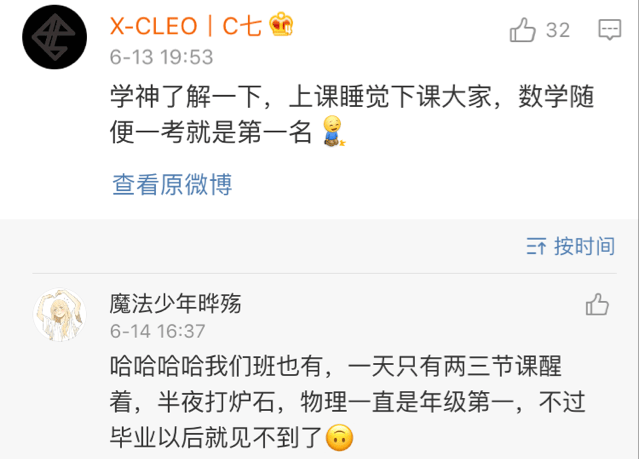Tap the comment line 便一考就是第一名
The image size is (639, 459).
pos(211,132)
